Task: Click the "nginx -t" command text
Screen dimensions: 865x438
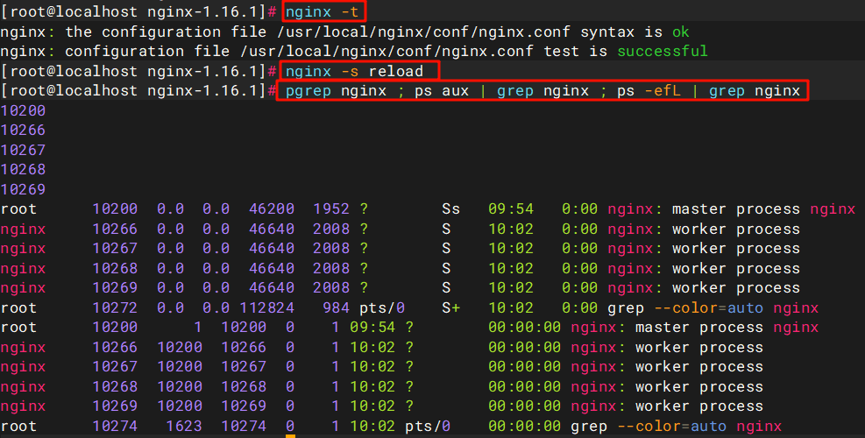Action: [x=322, y=12]
